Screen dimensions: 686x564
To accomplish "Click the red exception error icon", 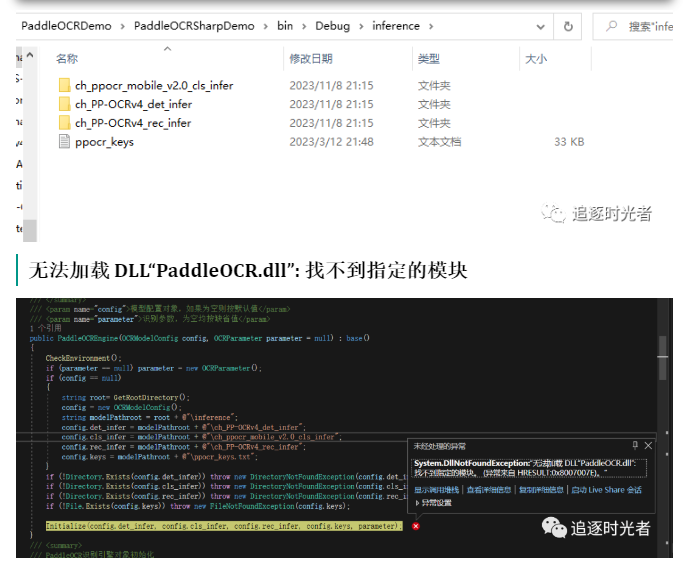I will [x=416, y=526].
